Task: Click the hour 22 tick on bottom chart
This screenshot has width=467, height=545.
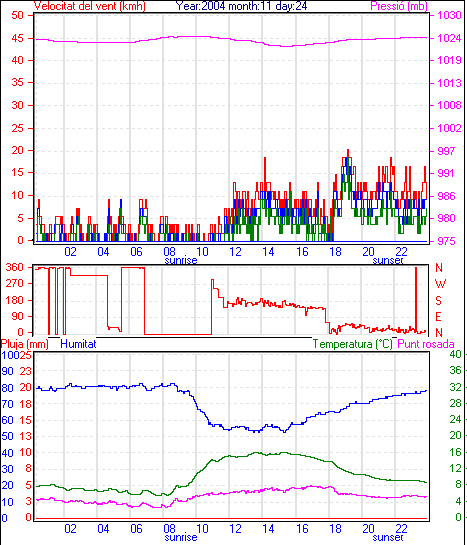Action: [x=401, y=529]
